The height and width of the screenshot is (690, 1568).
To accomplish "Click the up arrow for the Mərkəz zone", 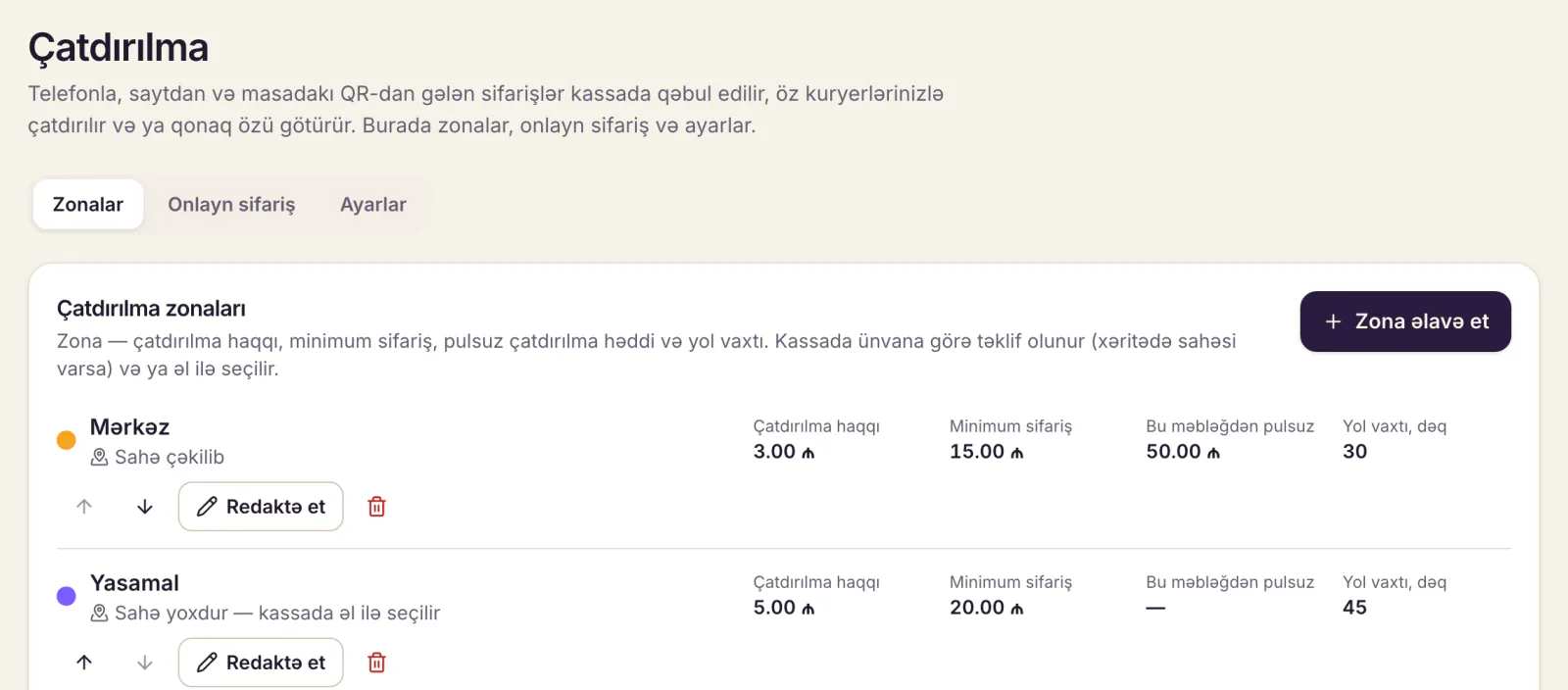I will pos(84,507).
